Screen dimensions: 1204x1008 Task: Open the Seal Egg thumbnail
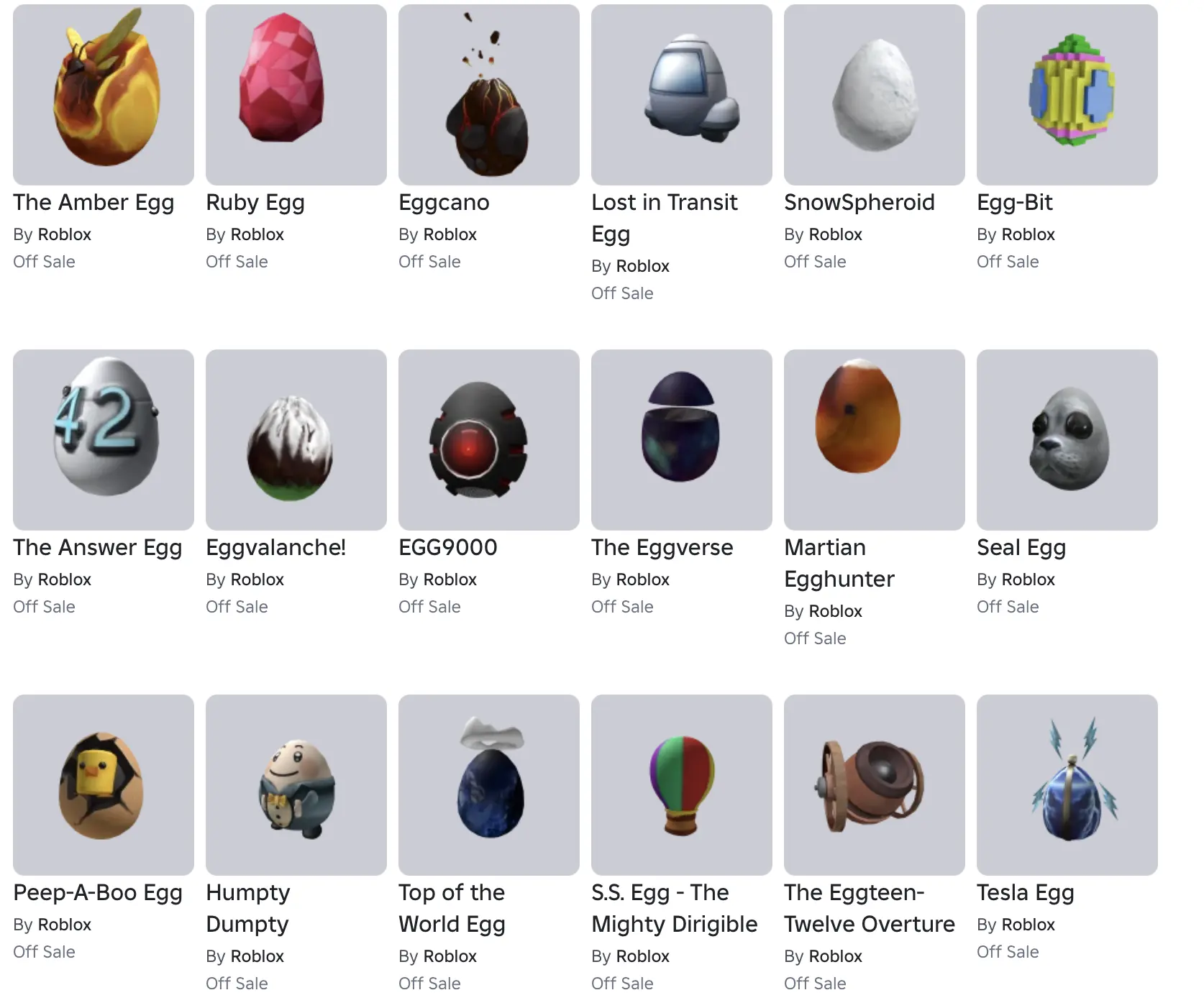click(1067, 440)
